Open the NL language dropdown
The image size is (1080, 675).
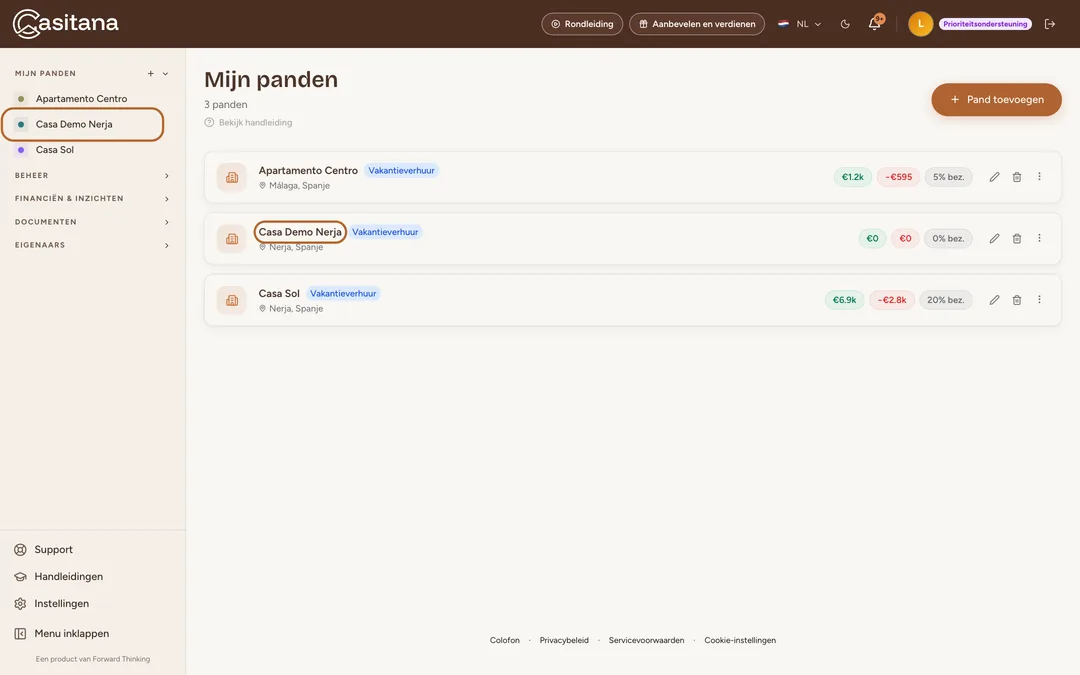800,24
